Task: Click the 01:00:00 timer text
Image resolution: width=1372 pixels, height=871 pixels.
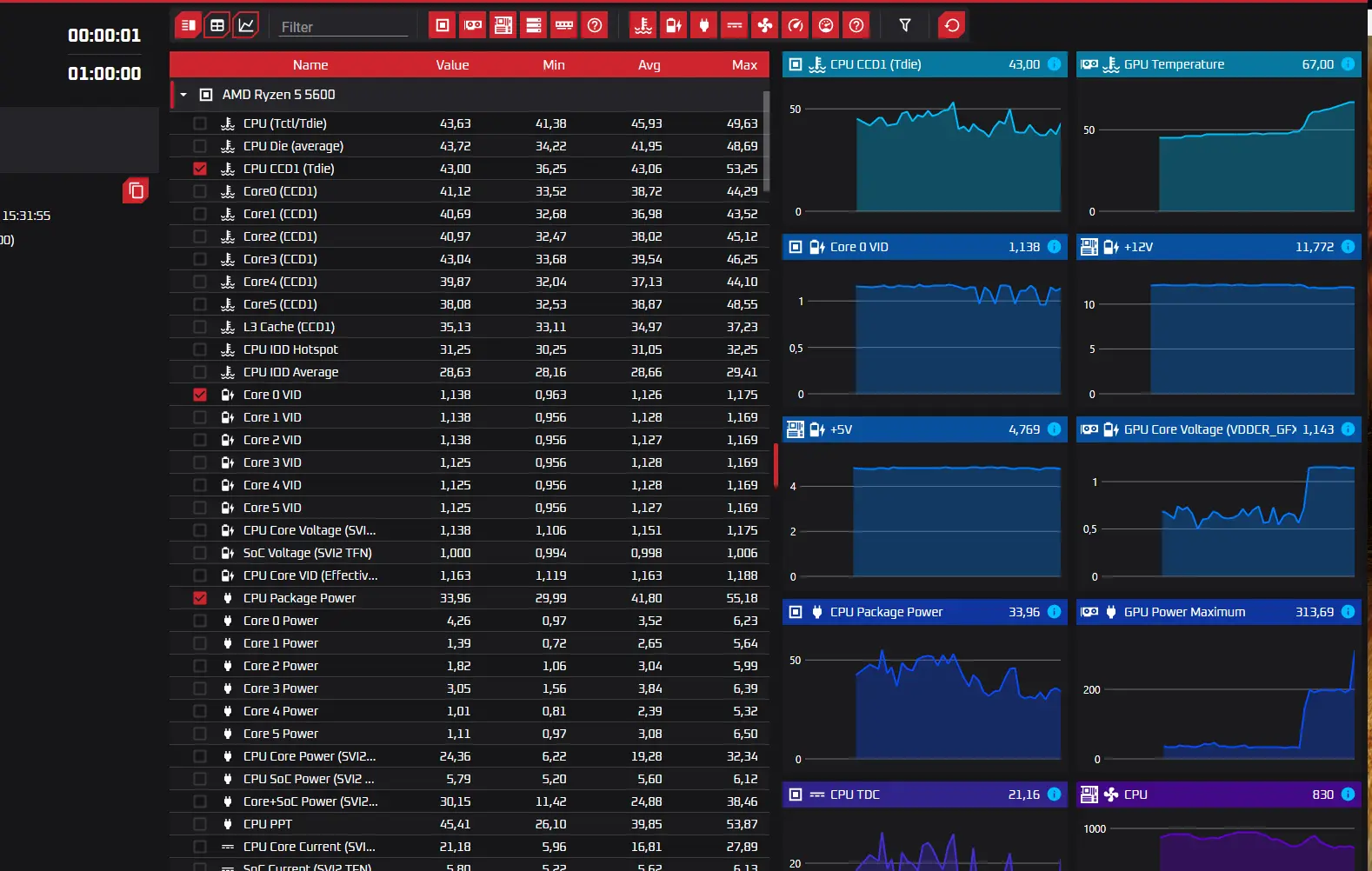Action: click(104, 74)
